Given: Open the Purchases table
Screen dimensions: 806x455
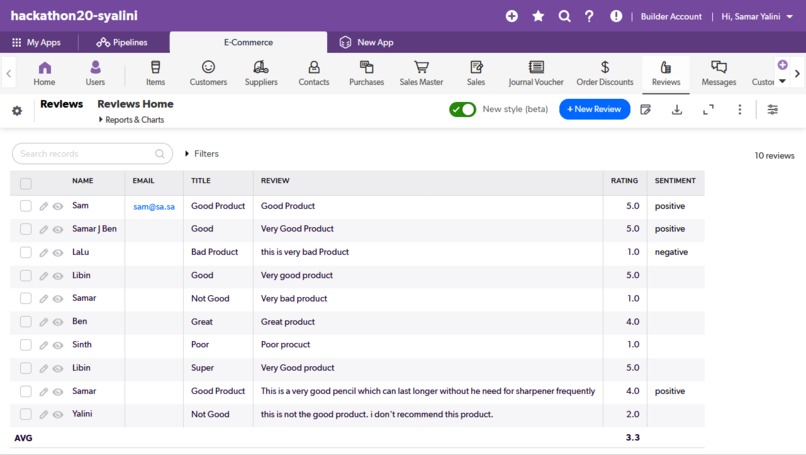Looking at the screenshot, I should (x=367, y=73).
